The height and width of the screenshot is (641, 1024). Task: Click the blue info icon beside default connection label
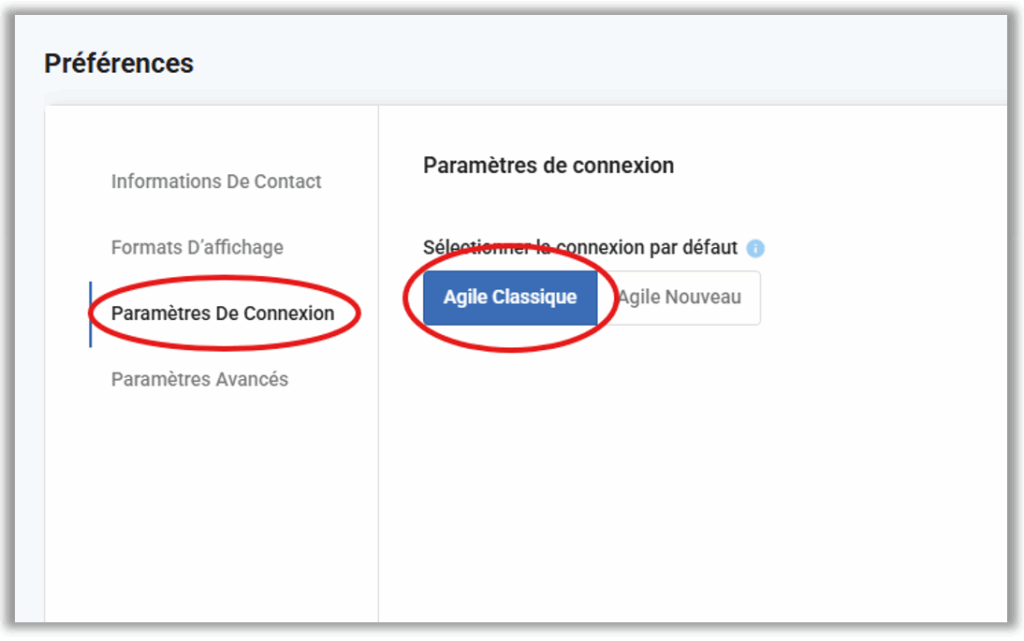(x=755, y=248)
